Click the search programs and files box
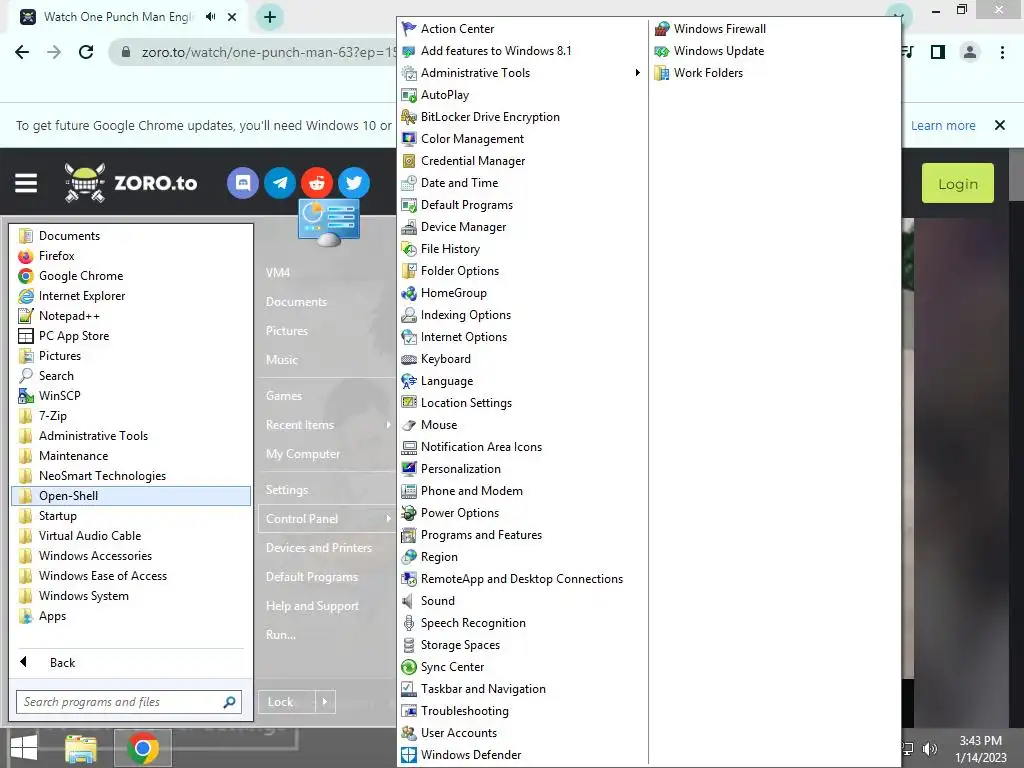 pos(129,702)
